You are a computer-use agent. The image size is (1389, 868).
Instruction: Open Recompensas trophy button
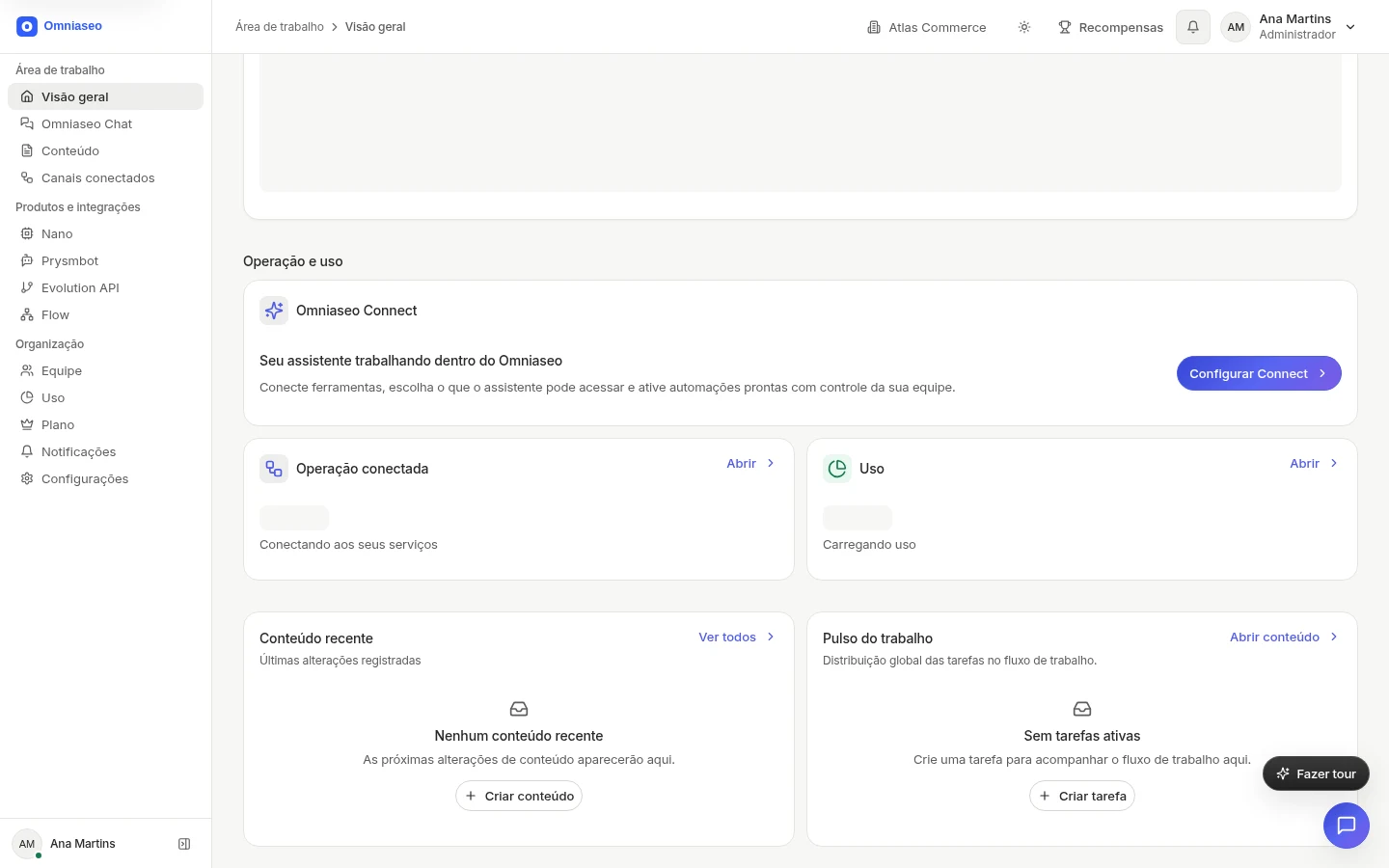coord(1110,27)
